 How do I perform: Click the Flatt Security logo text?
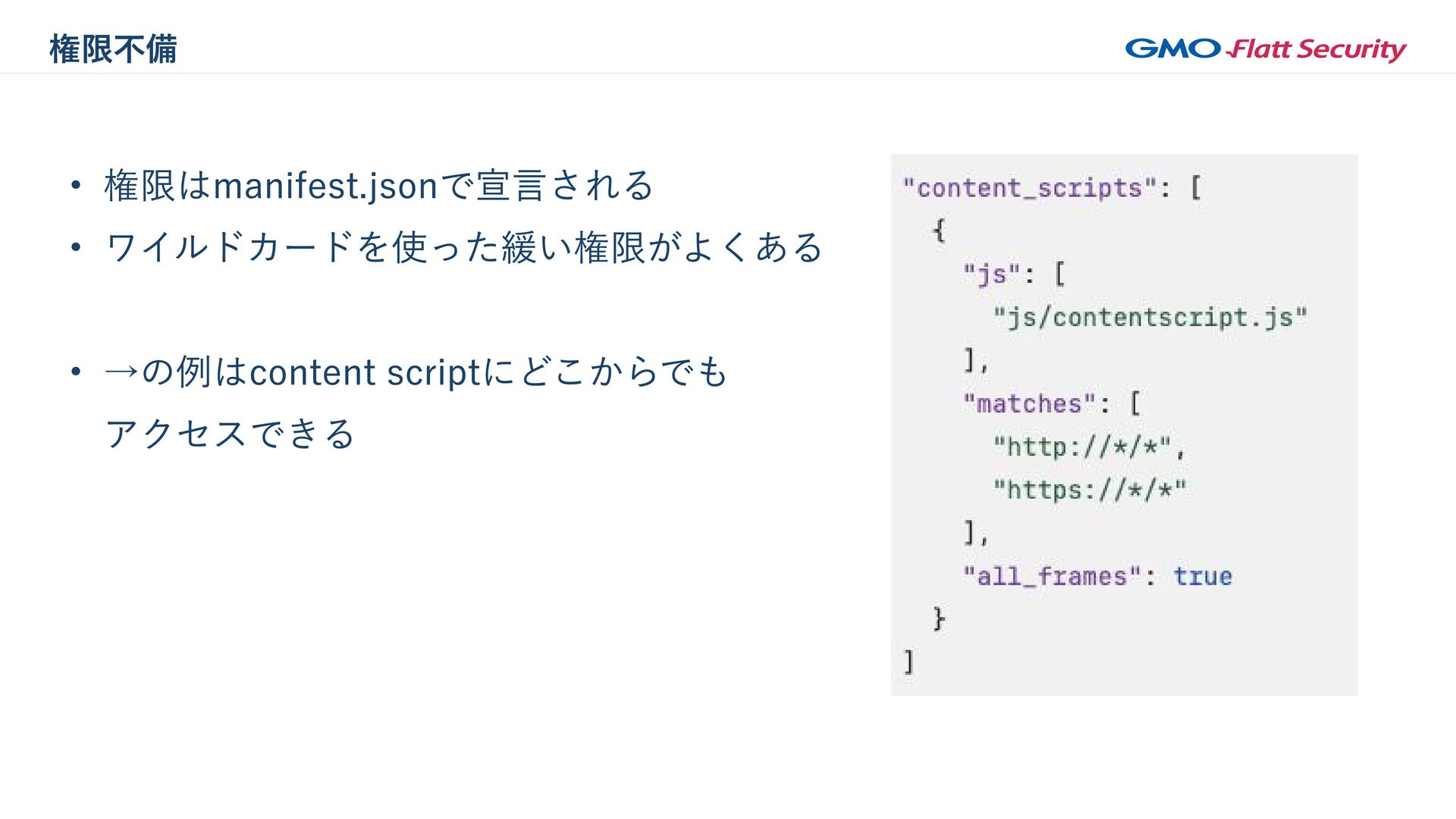[1316, 49]
